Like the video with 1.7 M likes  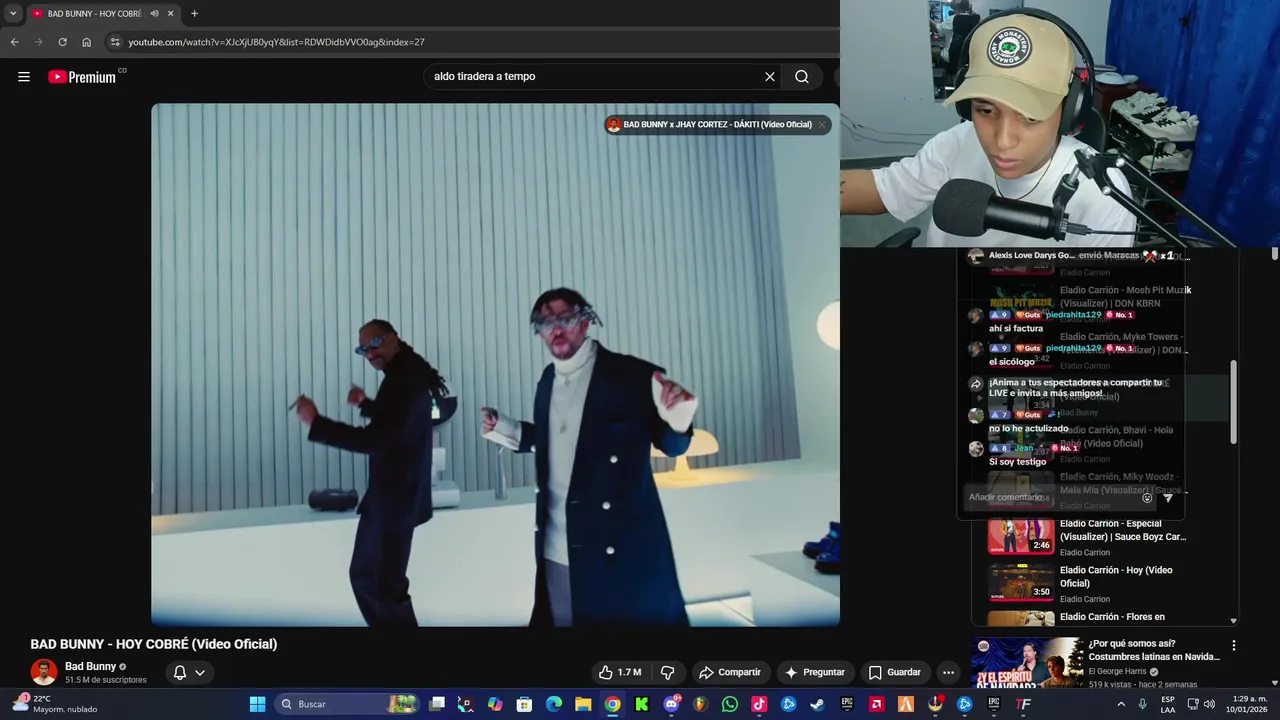(620, 673)
